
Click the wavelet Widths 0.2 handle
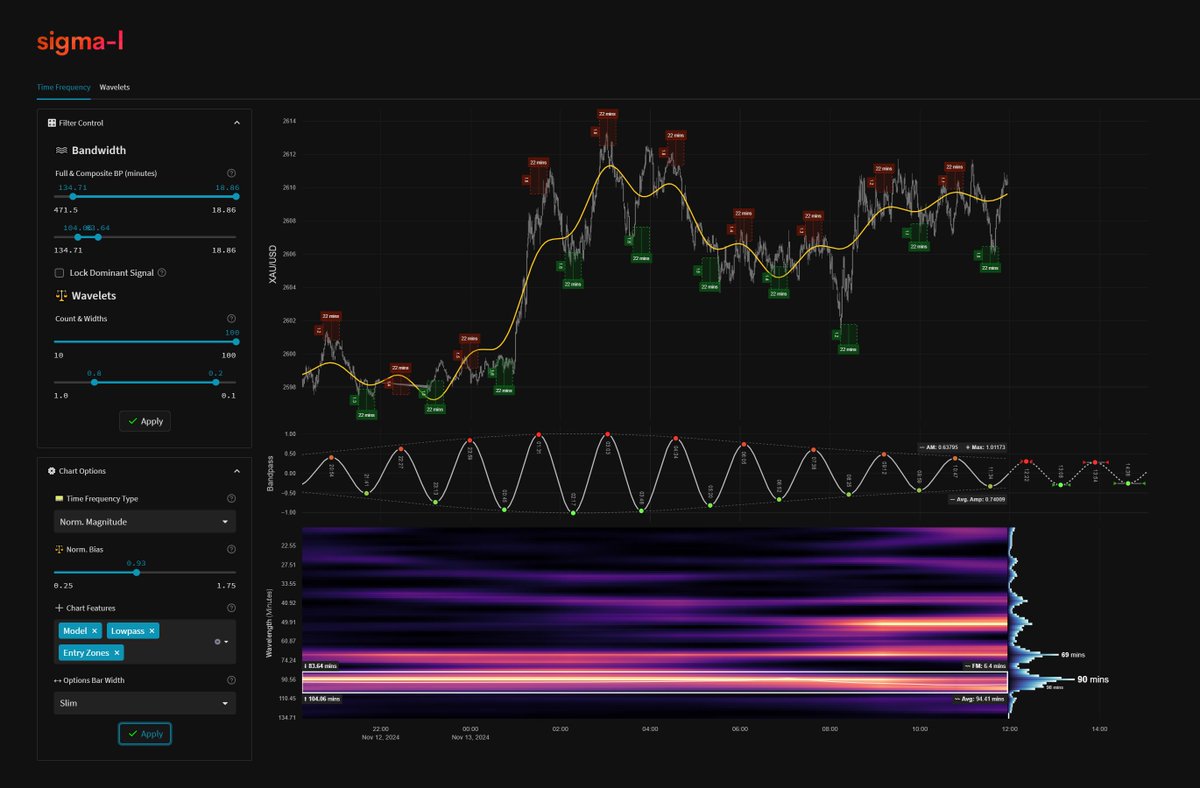216,382
